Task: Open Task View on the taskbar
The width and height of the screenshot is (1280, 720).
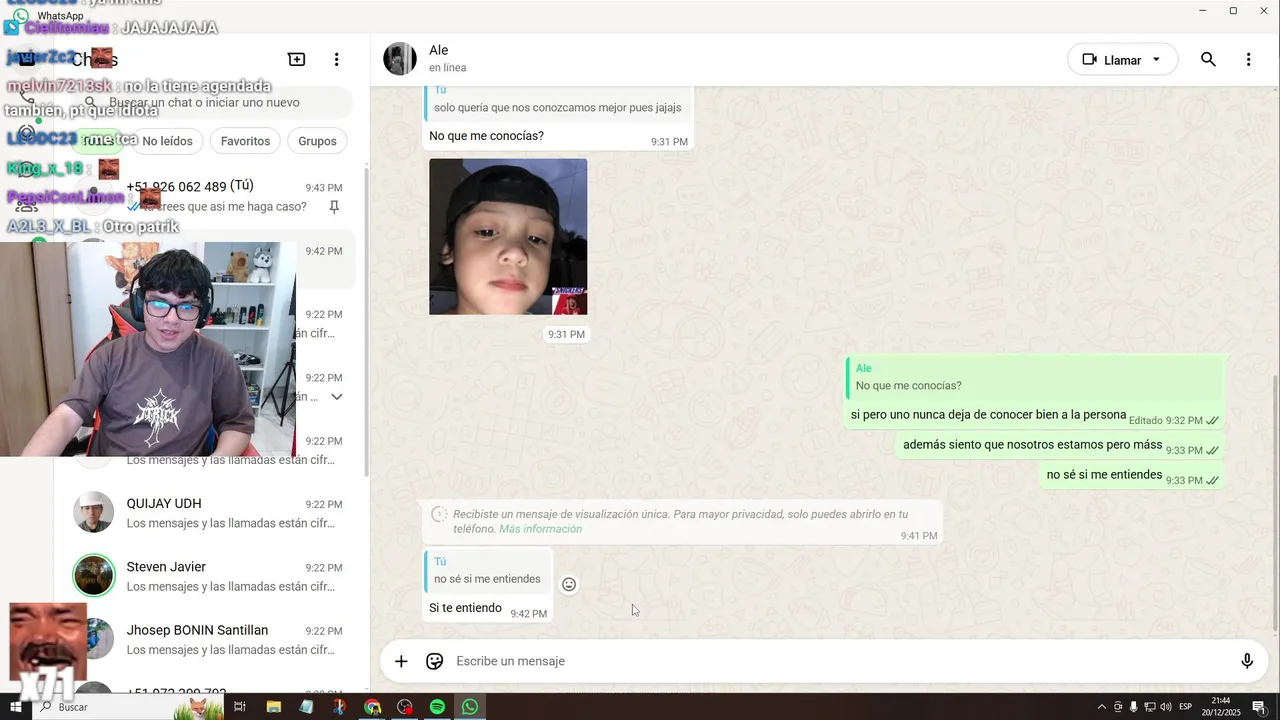Action: [240, 707]
